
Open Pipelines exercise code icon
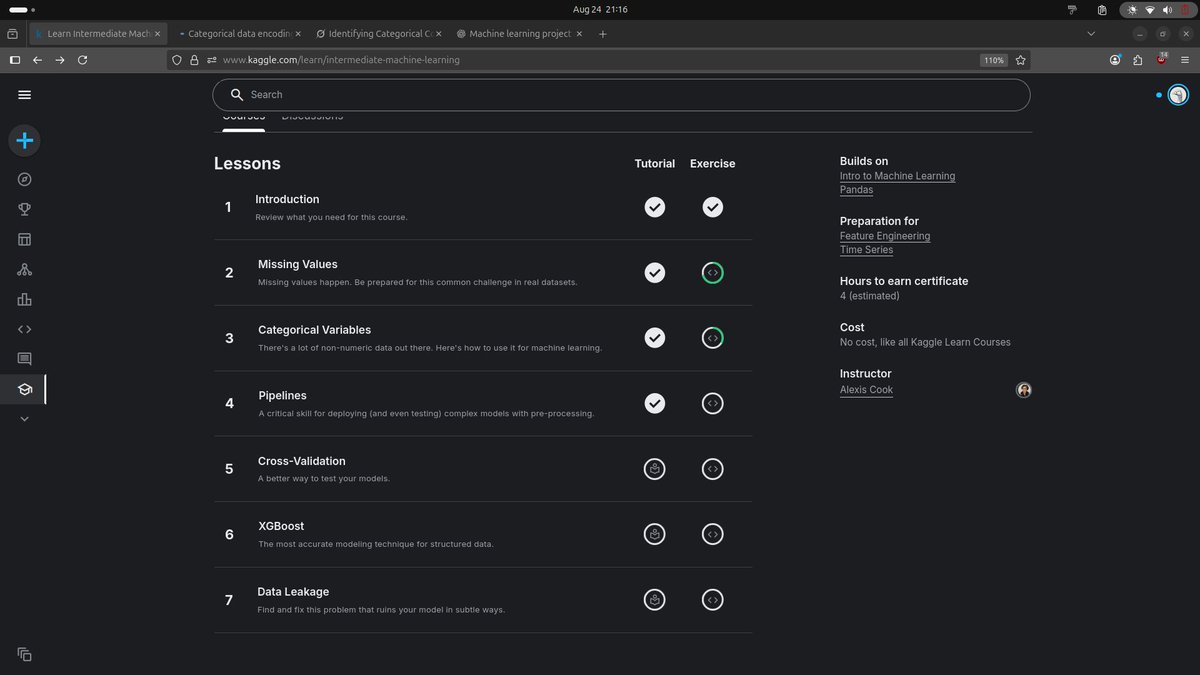[x=712, y=403]
